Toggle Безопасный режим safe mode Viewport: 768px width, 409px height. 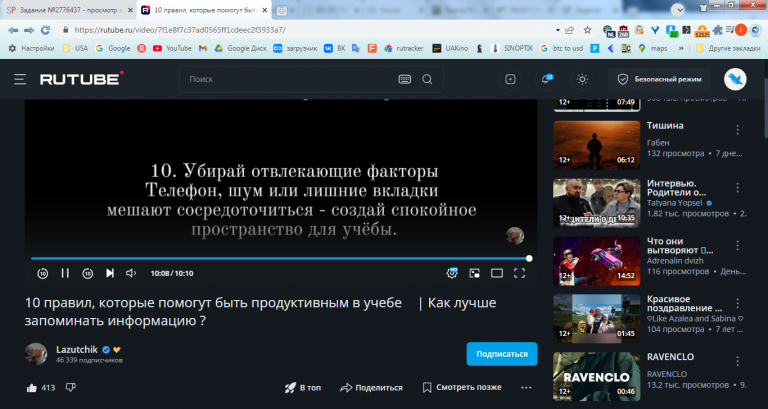pos(659,79)
